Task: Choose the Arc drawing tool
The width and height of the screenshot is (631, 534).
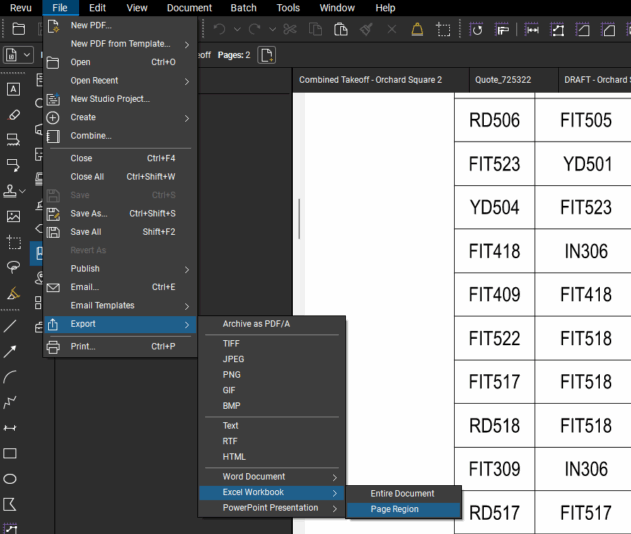Action: tap(12, 377)
